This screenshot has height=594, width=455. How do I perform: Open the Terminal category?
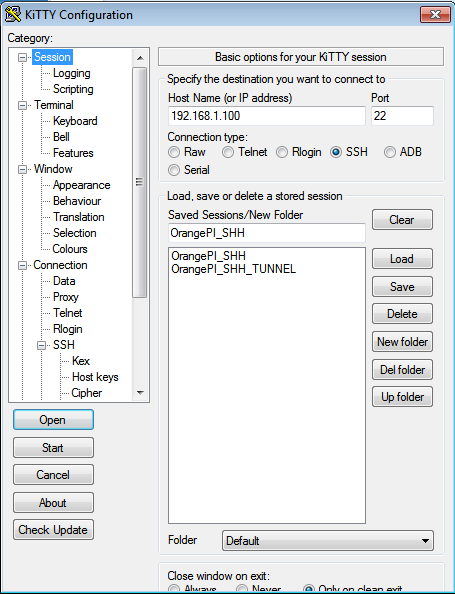tap(54, 105)
